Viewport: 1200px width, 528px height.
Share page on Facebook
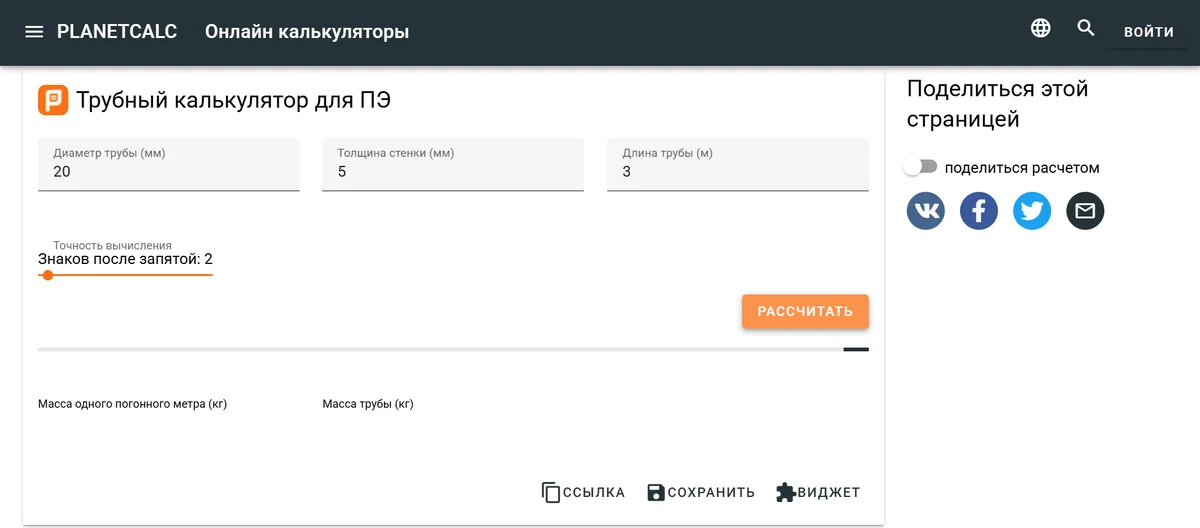(979, 211)
